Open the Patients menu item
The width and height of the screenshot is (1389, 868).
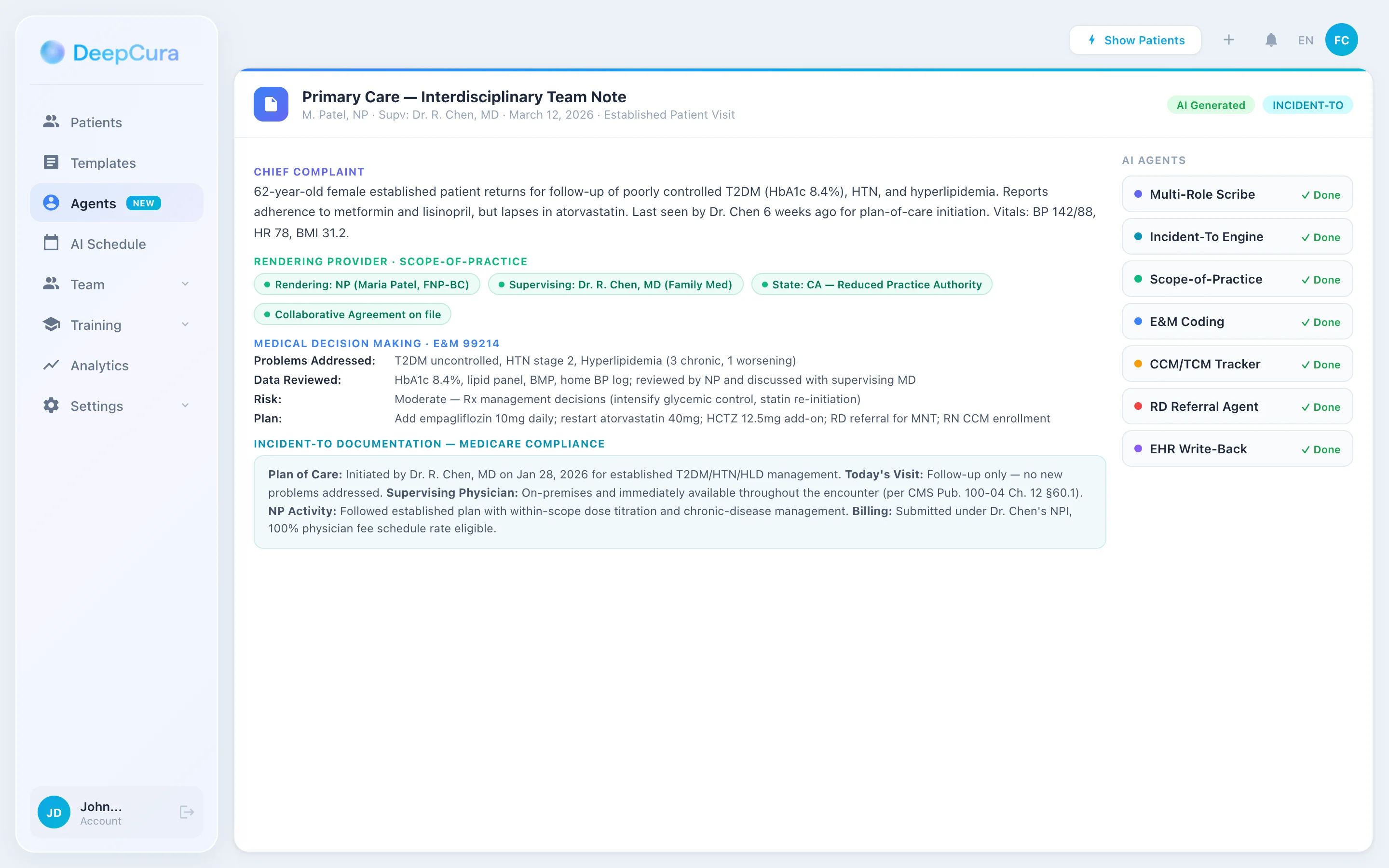(x=96, y=122)
